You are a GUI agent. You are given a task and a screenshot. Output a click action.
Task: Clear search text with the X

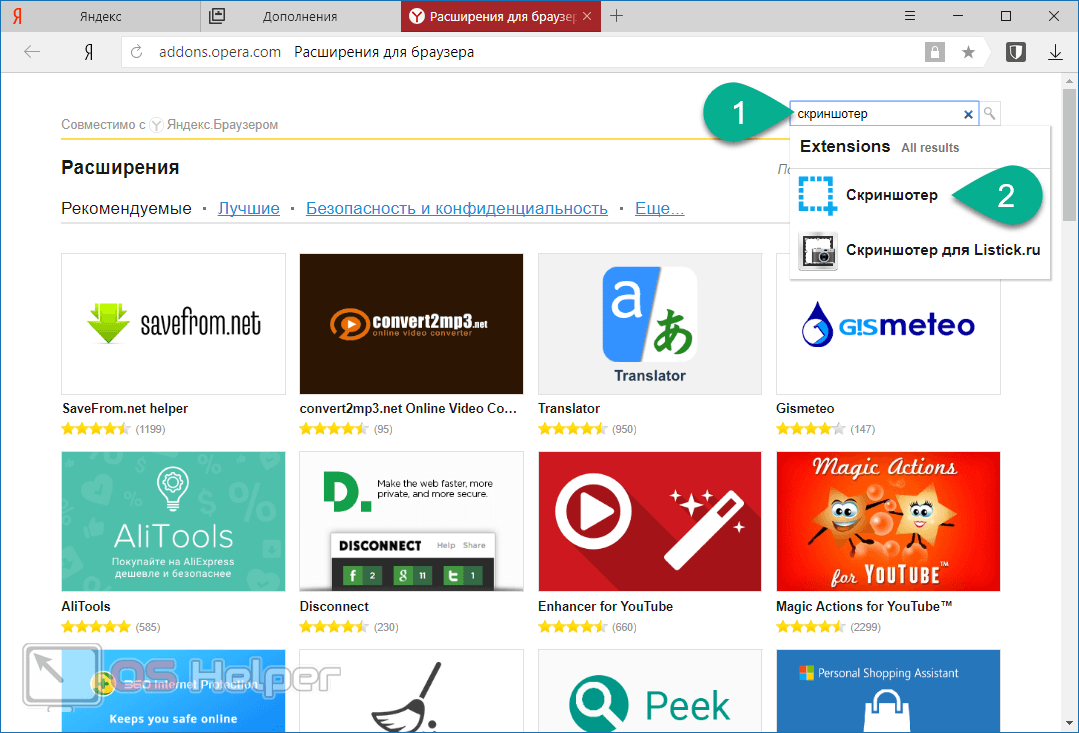click(x=968, y=114)
